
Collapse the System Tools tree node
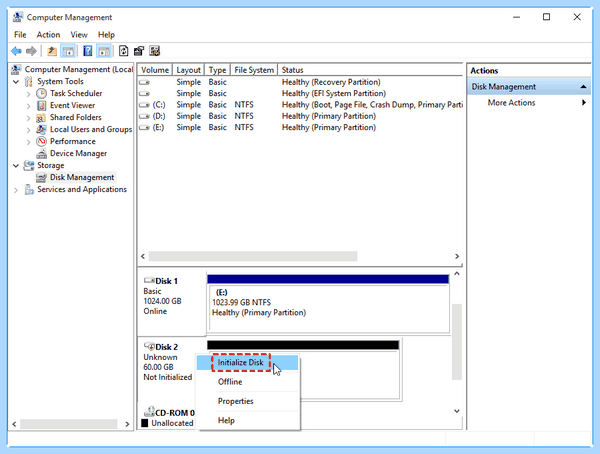tap(16, 82)
